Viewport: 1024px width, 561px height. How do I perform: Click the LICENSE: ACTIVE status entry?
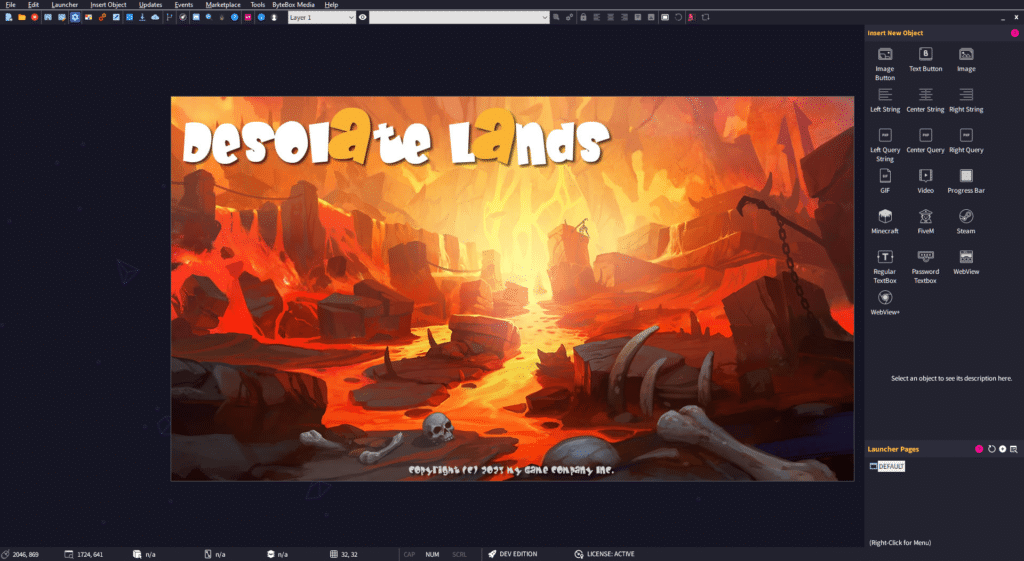[x=604, y=554]
